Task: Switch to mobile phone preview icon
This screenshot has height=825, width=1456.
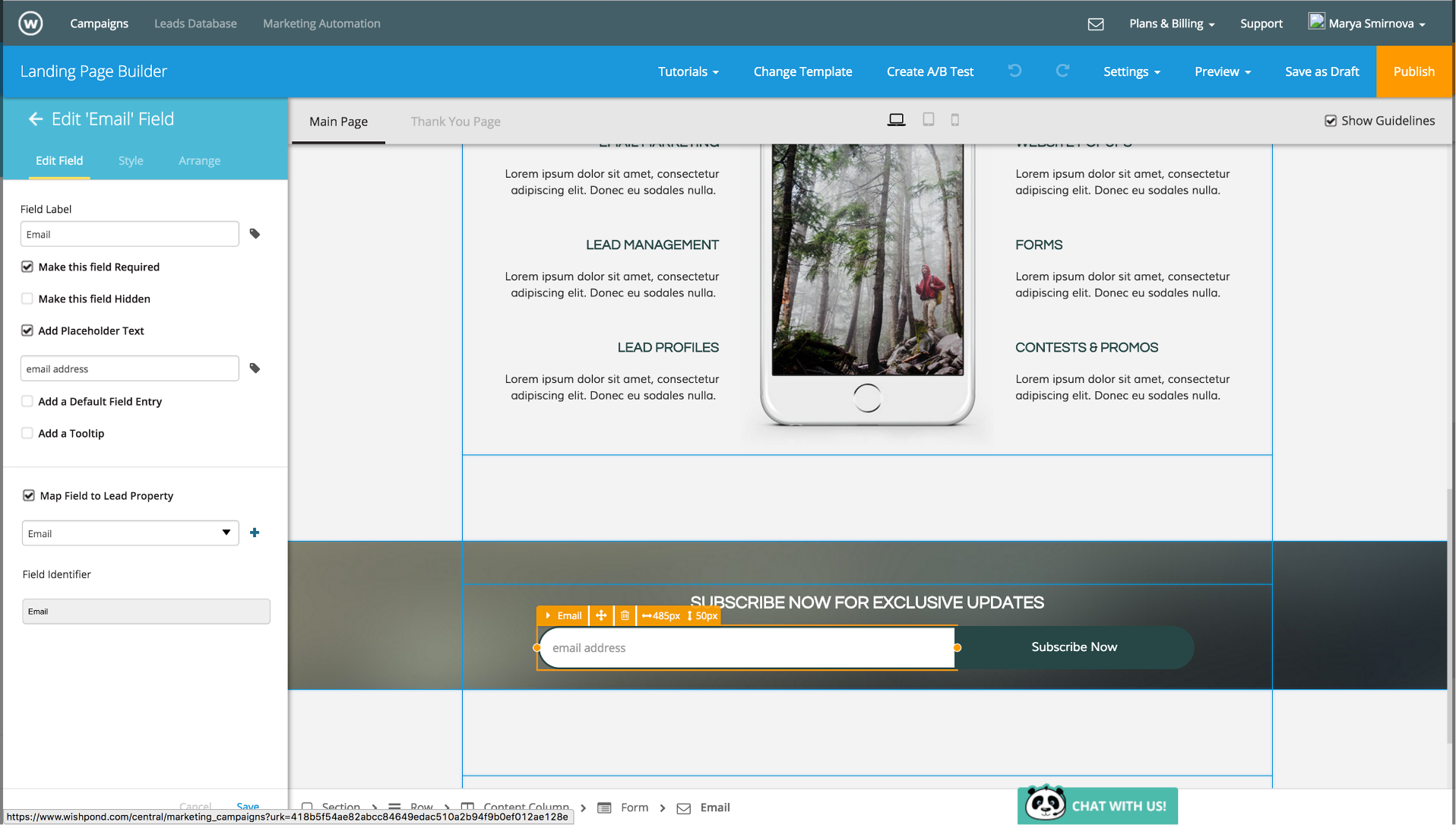Action: tap(955, 119)
